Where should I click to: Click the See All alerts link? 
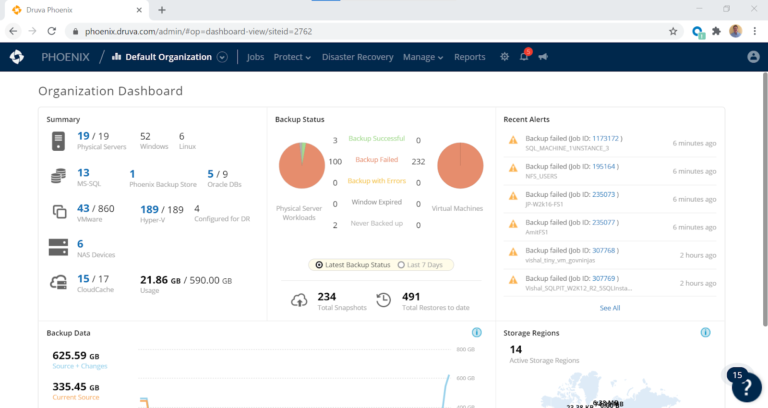pyautogui.click(x=609, y=308)
